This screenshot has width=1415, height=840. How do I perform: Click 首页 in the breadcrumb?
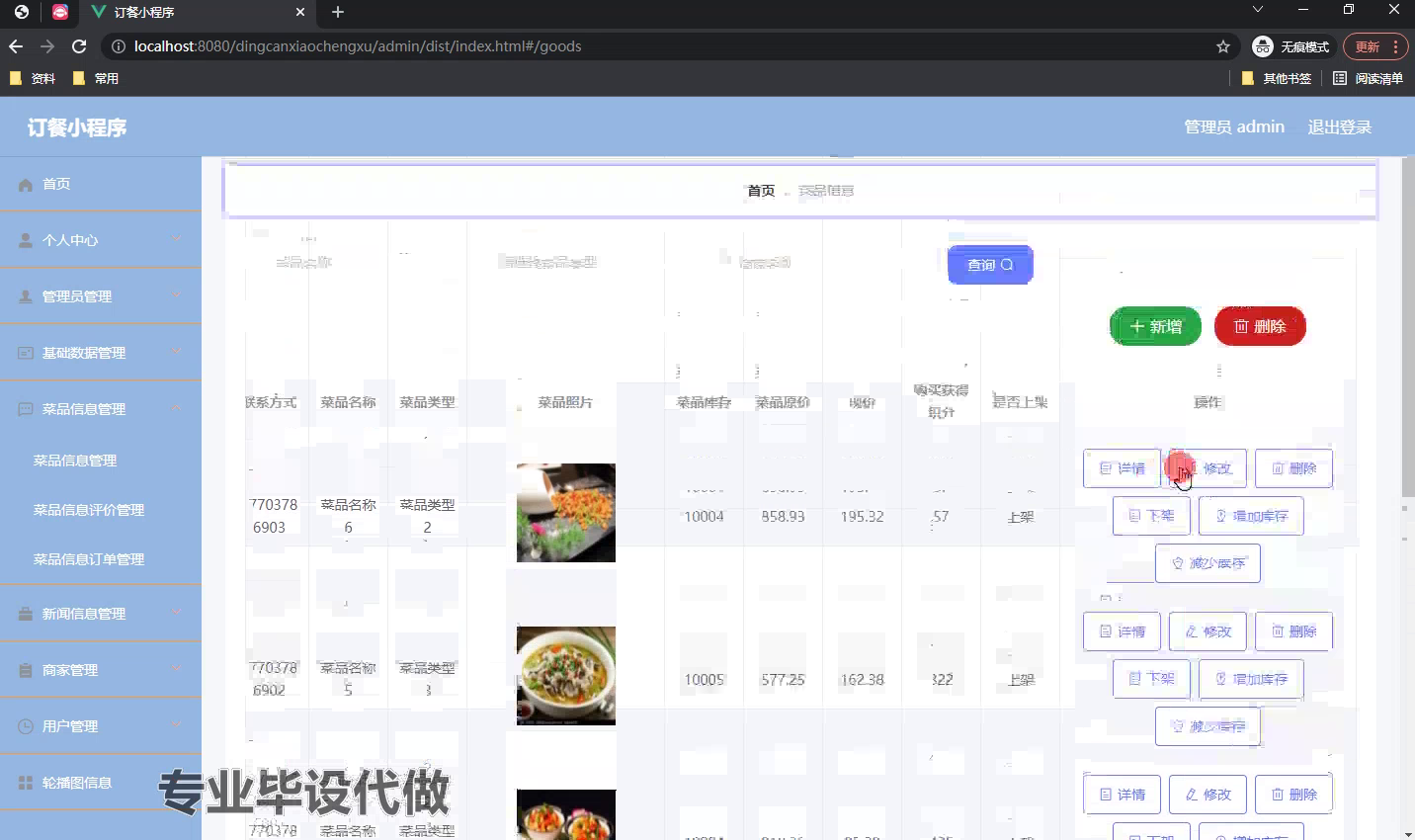coord(761,191)
